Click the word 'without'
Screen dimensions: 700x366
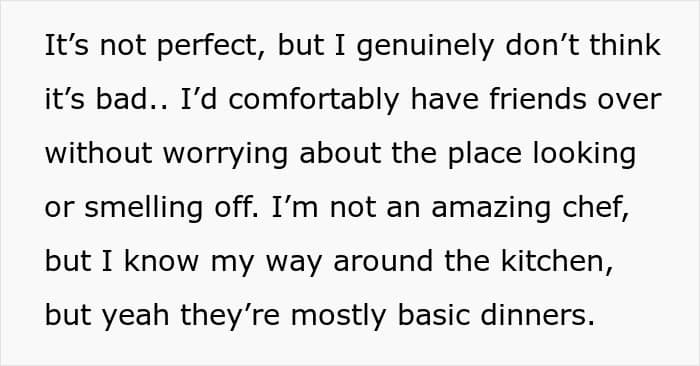(x=98, y=153)
